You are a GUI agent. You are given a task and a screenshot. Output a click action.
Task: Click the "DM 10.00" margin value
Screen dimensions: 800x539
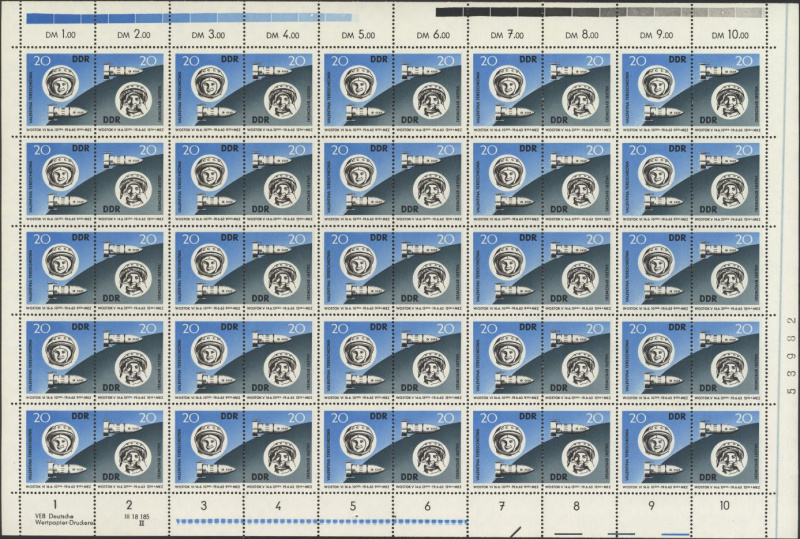(x=730, y=35)
